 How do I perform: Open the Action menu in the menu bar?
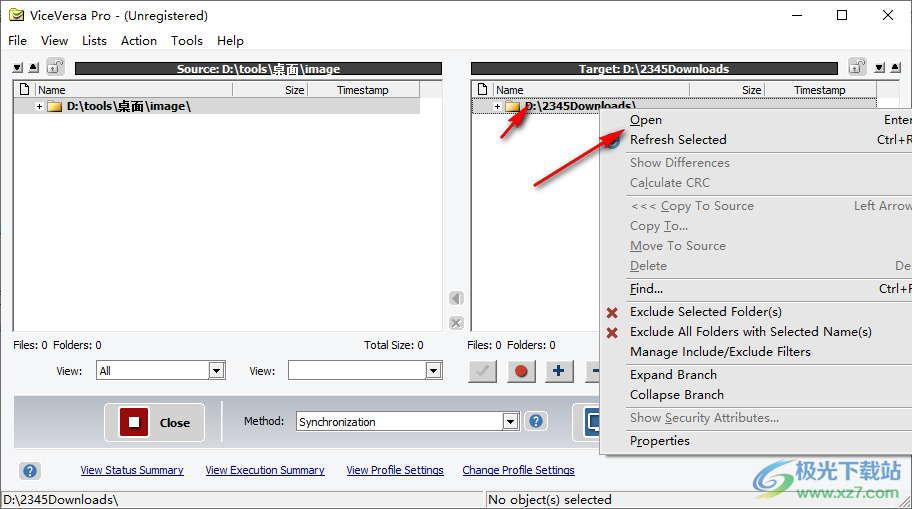tap(138, 41)
